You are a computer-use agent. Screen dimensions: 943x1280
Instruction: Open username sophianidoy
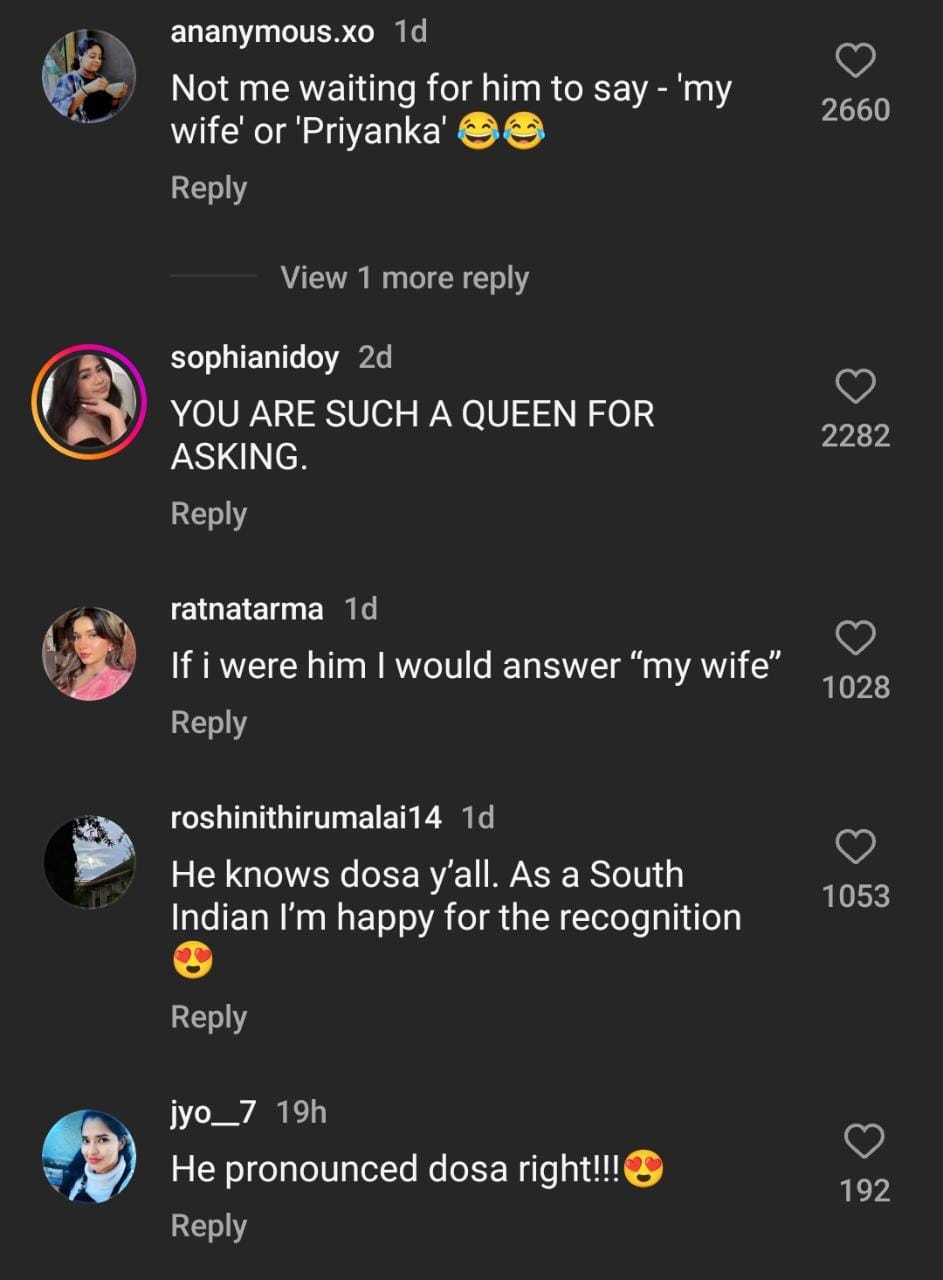tap(254, 357)
